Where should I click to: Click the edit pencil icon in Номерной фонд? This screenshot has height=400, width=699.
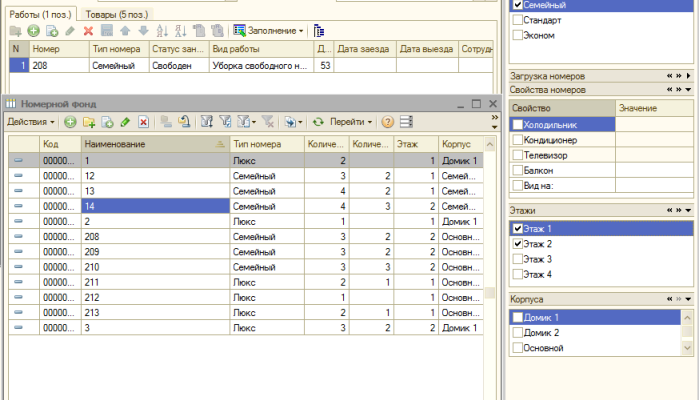tap(124, 122)
